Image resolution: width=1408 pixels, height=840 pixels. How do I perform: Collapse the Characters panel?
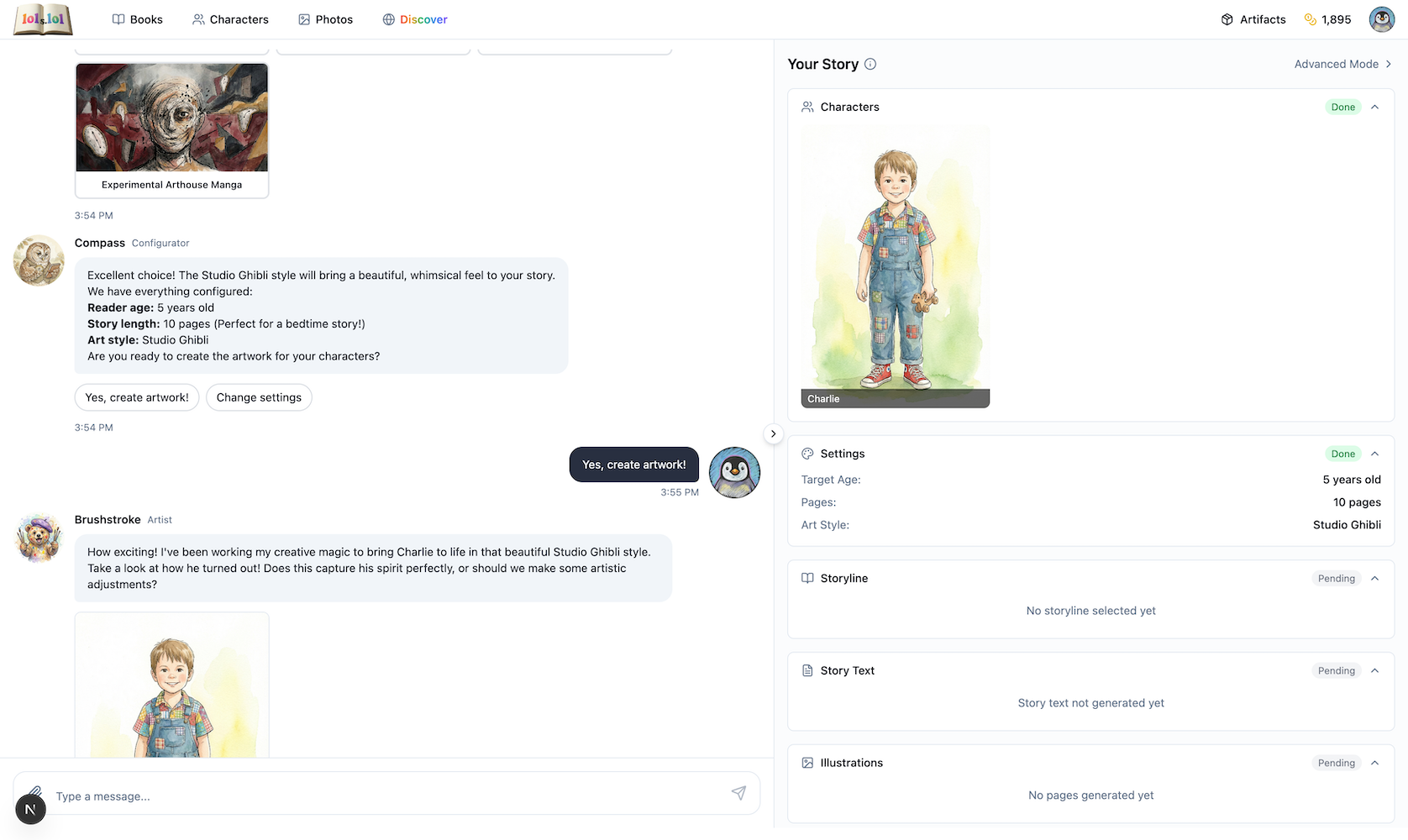1375,107
